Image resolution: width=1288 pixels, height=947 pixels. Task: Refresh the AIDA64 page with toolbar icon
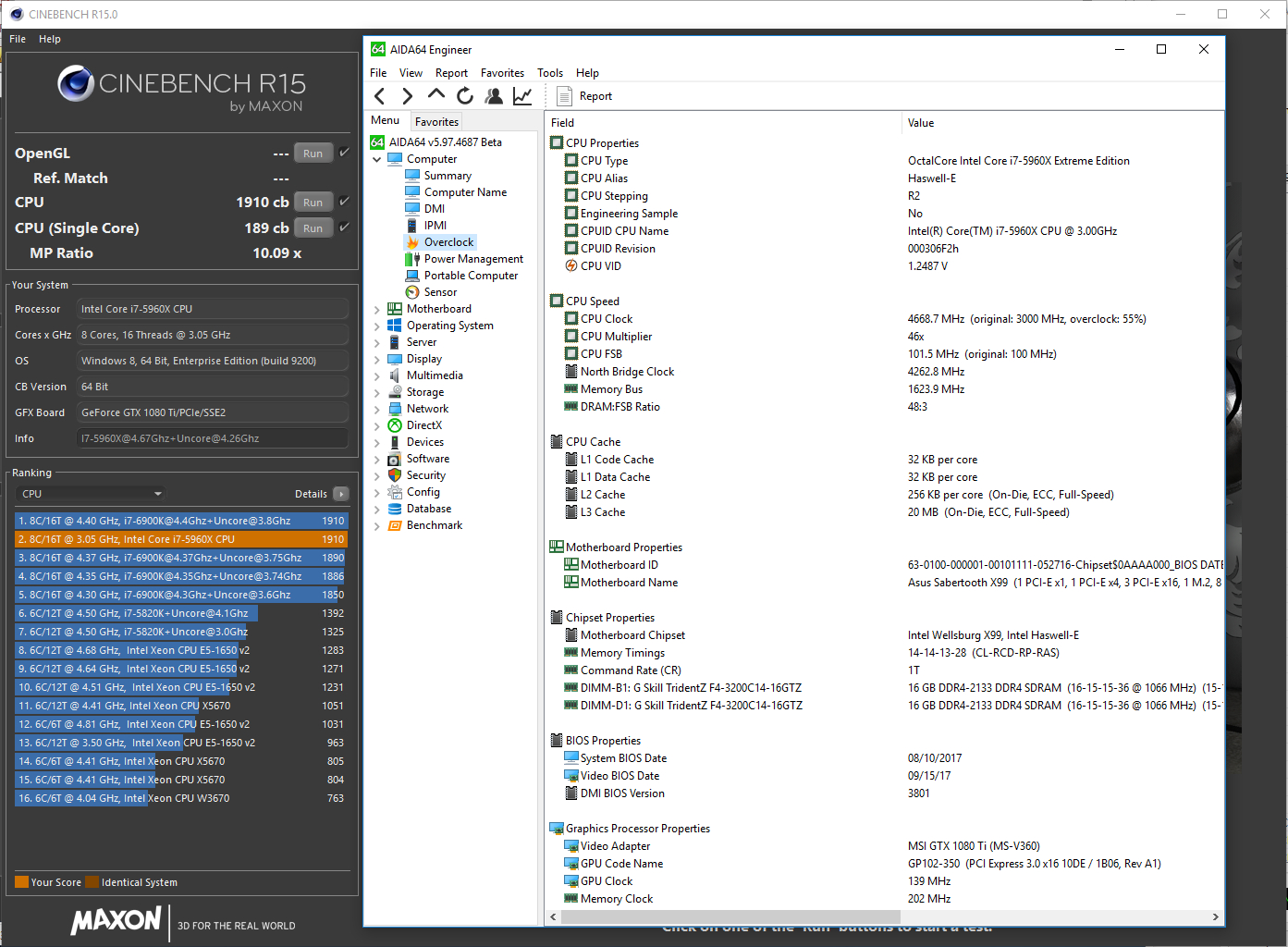(x=465, y=96)
